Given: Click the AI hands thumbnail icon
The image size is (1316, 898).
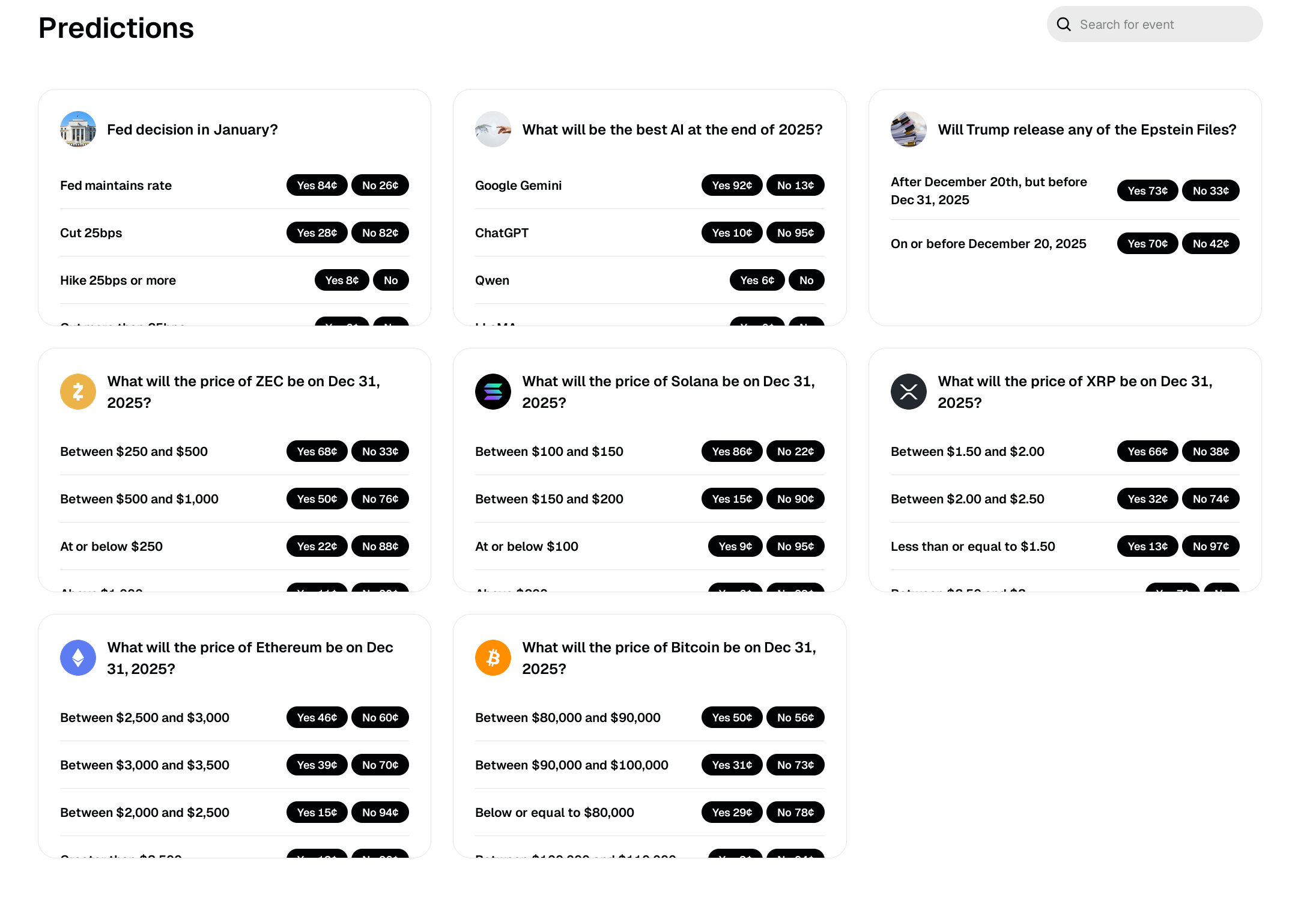Looking at the screenshot, I should [493, 129].
